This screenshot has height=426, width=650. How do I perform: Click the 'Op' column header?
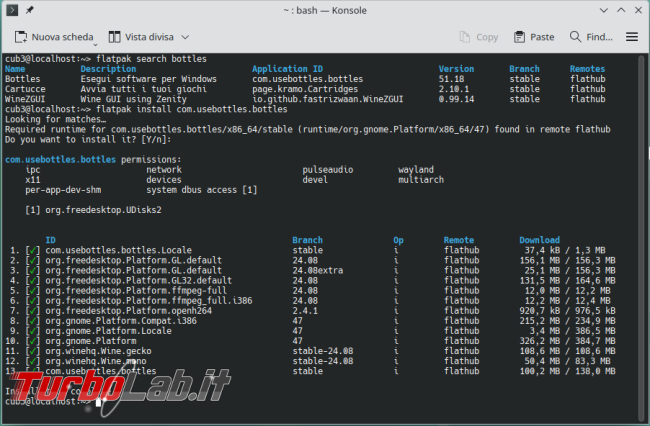[398, 240]
